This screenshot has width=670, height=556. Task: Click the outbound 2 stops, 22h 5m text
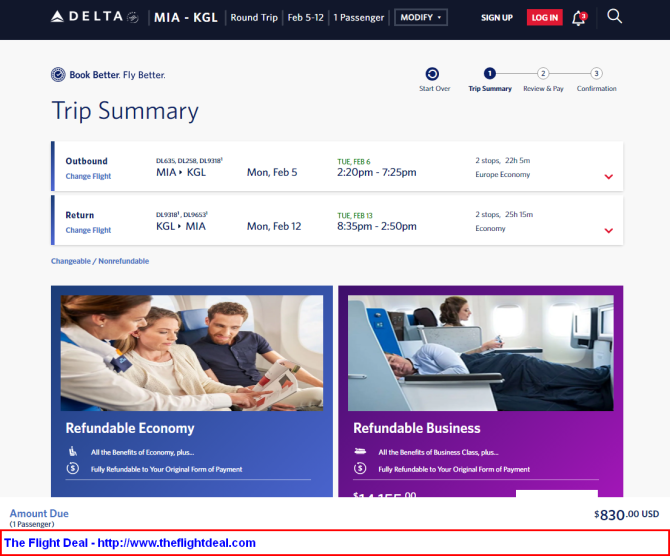(x=502, y=161)
